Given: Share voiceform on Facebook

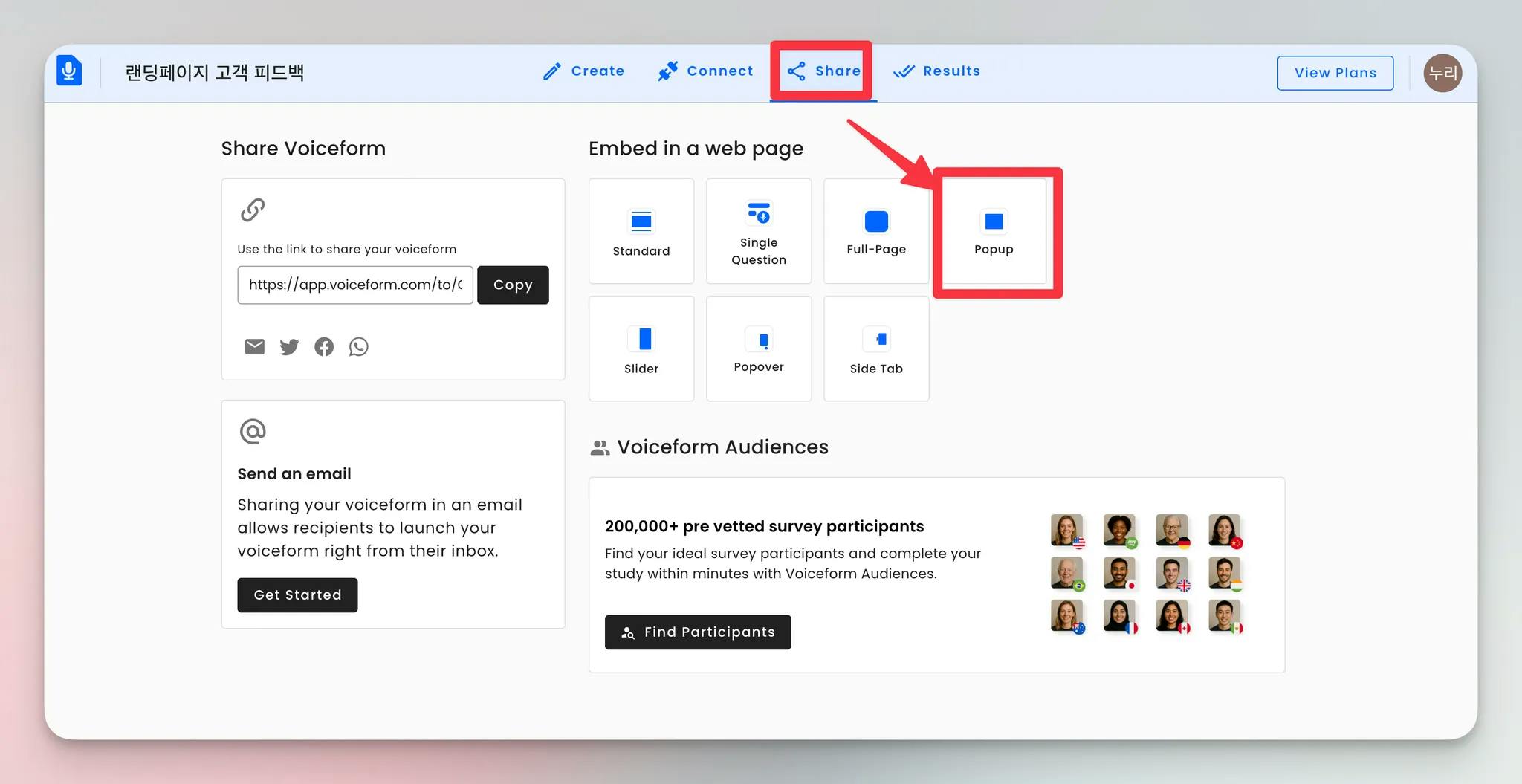Looking at the screenshot, I should click(324, 346).
